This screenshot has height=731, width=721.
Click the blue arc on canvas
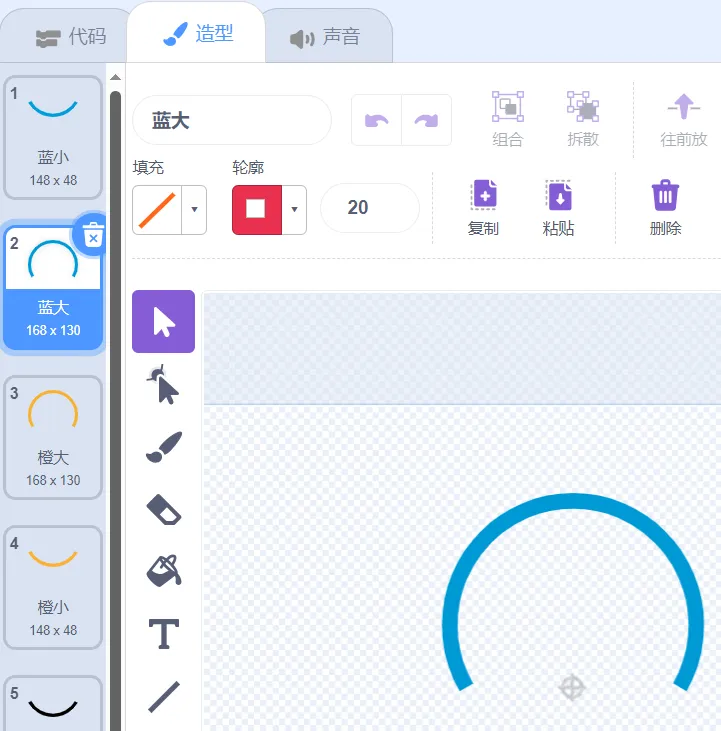click(x=573, y=503)
